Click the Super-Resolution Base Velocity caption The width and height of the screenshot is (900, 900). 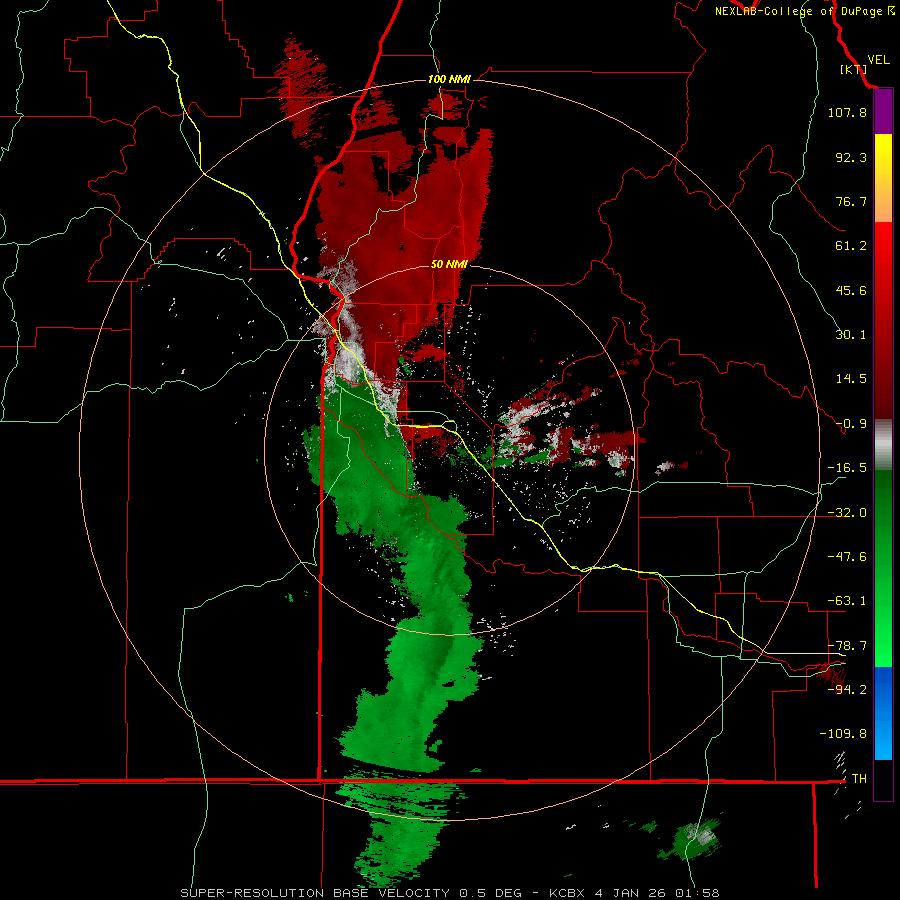[449, 893]
